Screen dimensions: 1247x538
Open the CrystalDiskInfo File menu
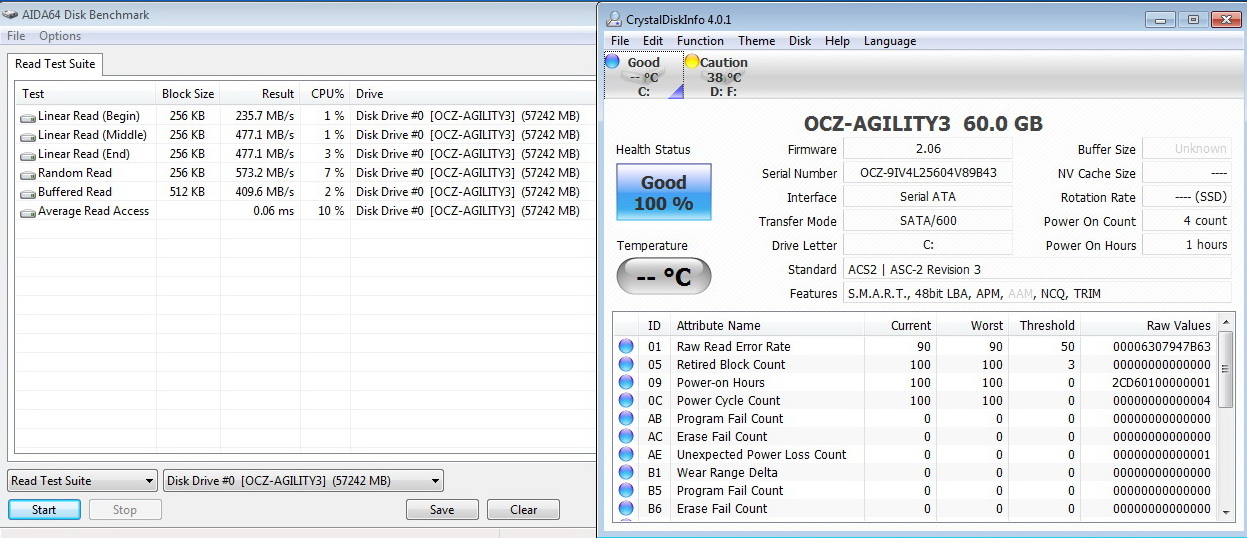[620, 41]
